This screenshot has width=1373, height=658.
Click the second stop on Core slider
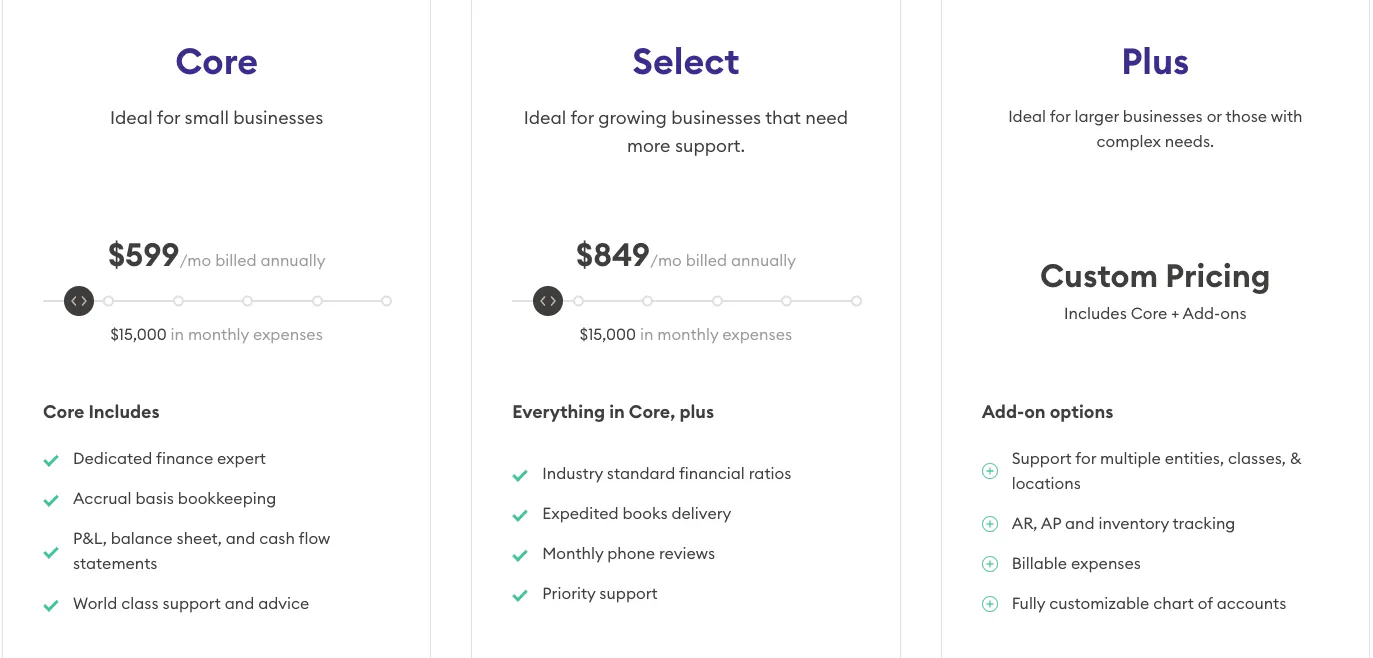pos(178,301)
